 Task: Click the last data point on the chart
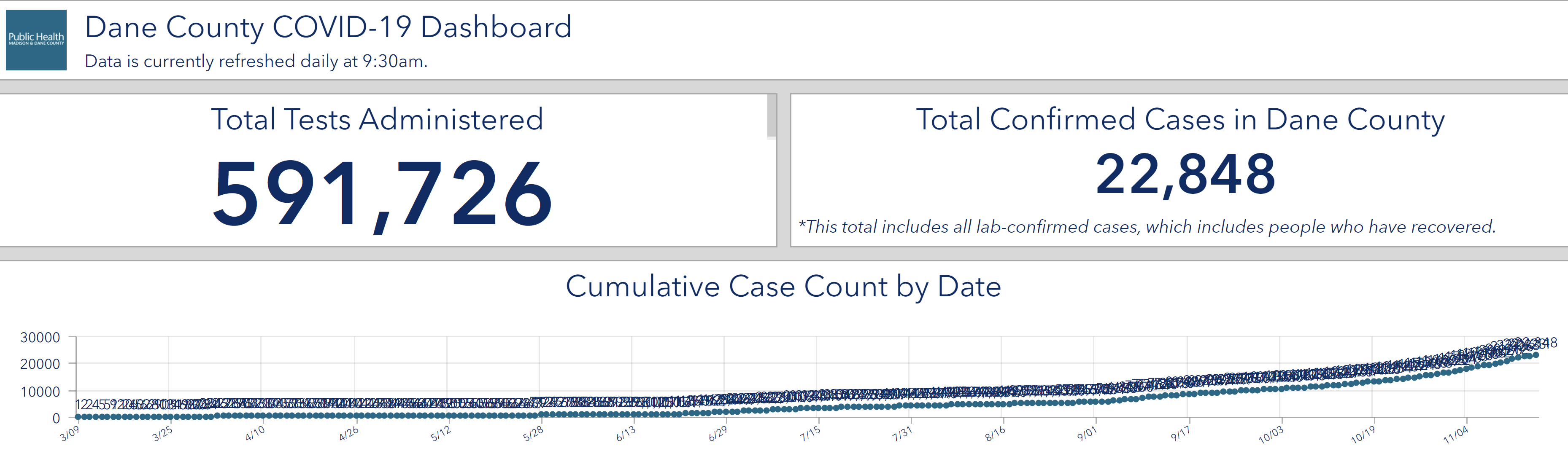point(1535,355)
